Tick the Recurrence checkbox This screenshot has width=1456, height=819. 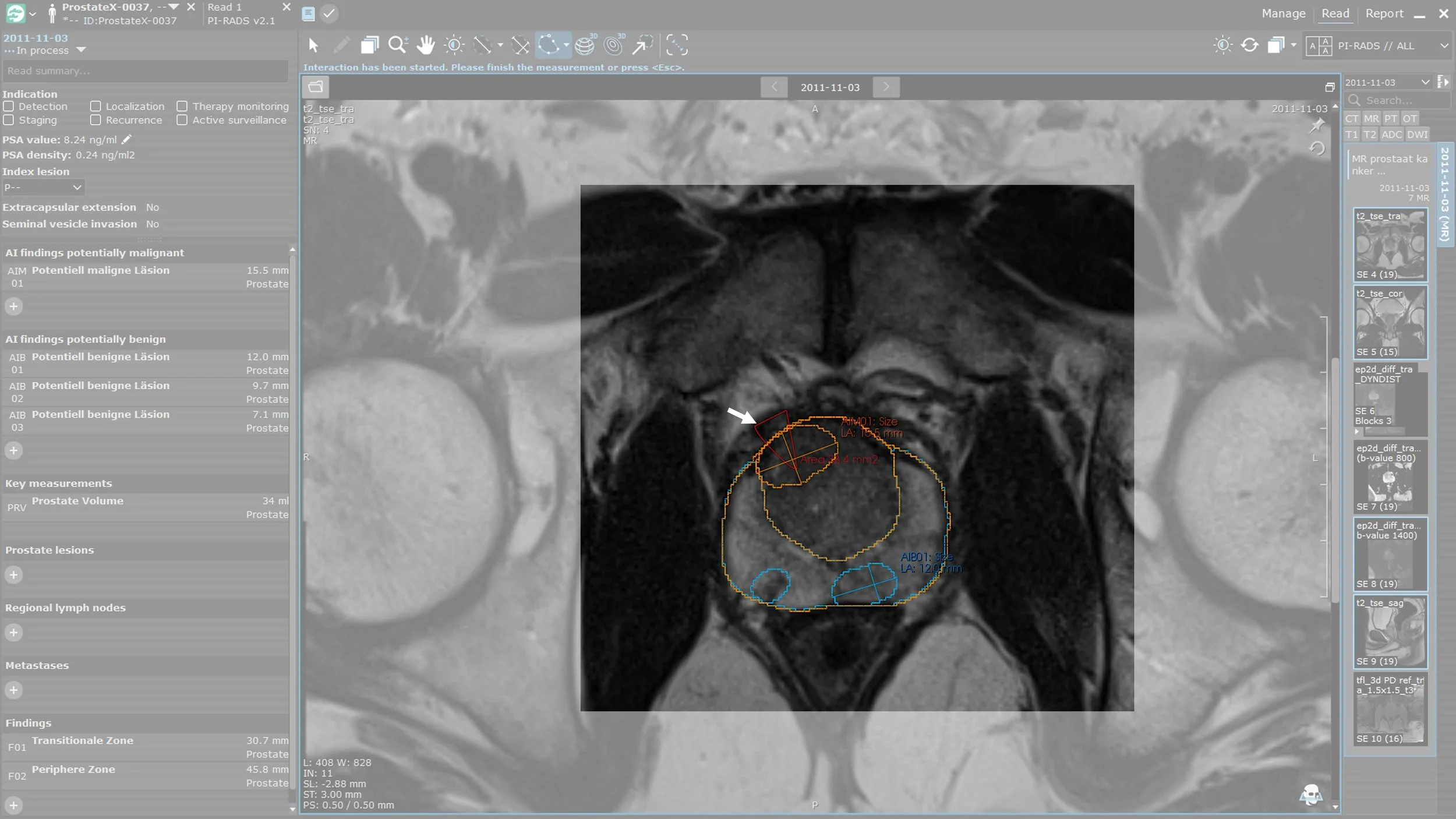pyautogui.click(x=96, y=120)
